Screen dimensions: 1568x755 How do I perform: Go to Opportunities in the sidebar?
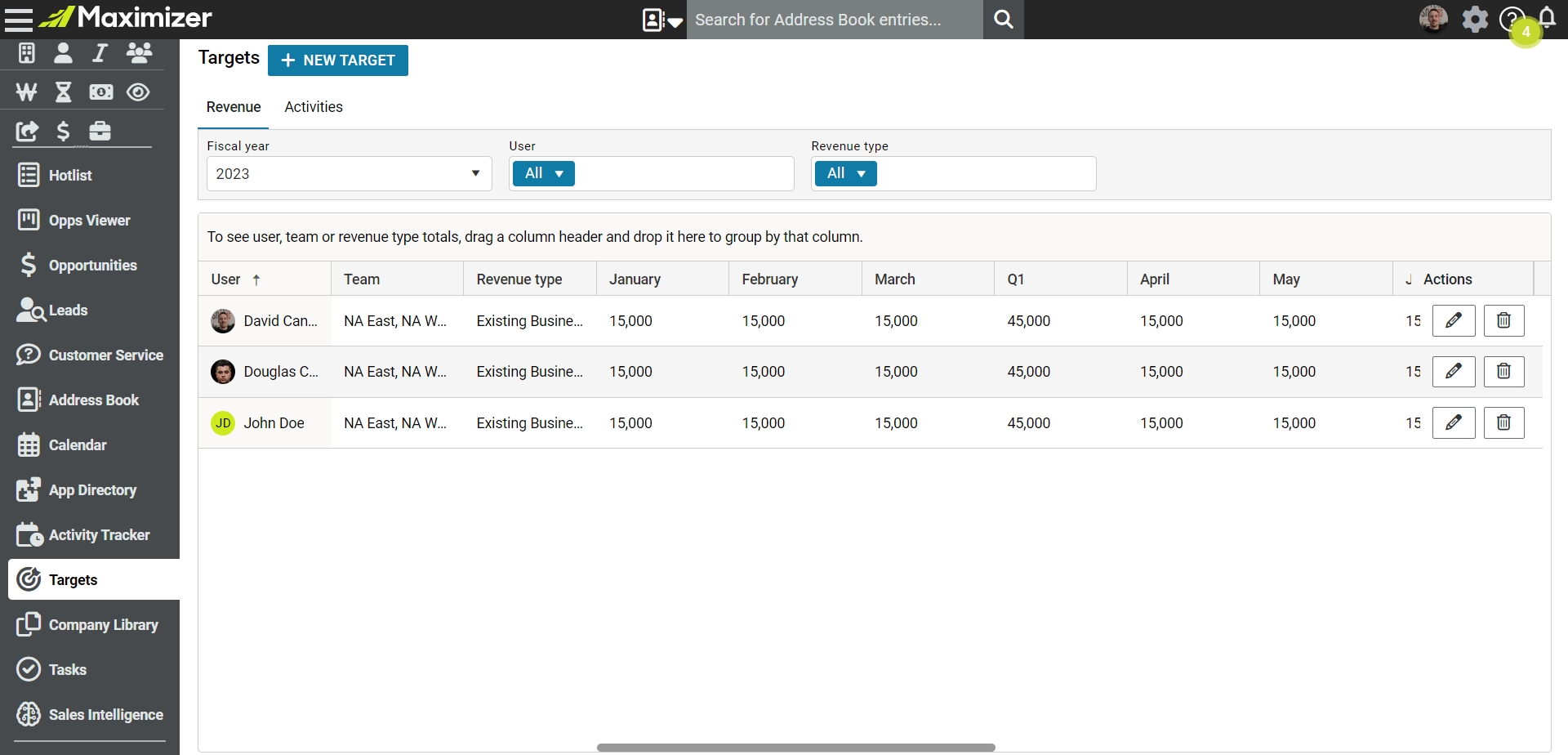[x=90, y=265]
